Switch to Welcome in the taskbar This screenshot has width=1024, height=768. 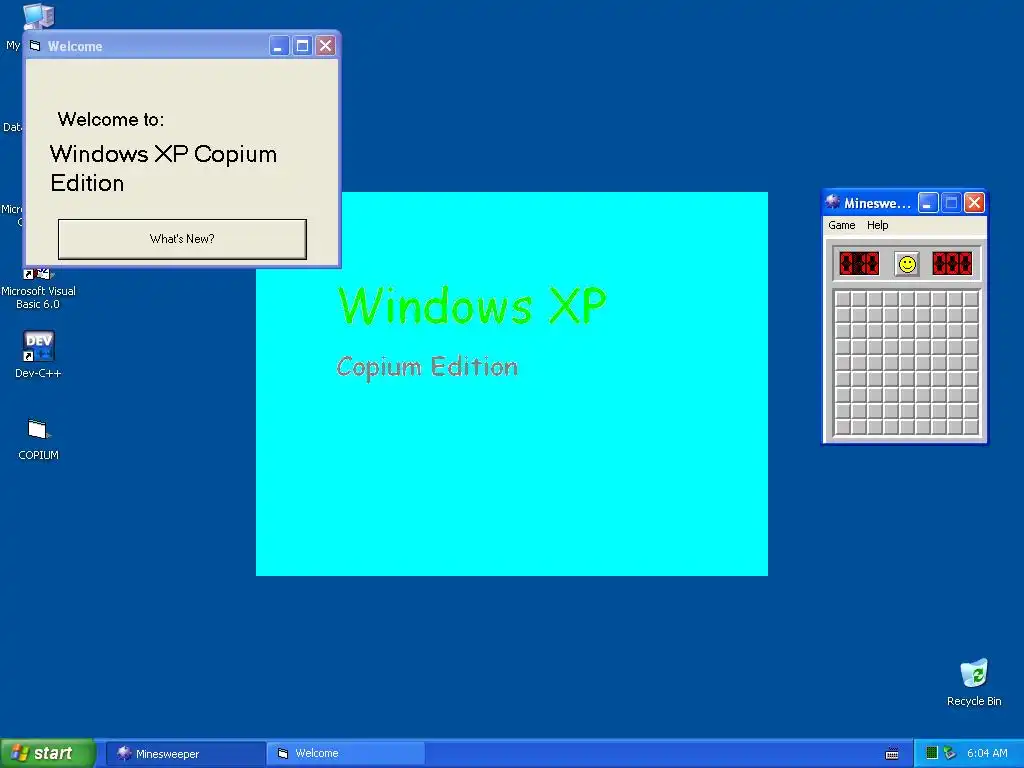(345, 754)
